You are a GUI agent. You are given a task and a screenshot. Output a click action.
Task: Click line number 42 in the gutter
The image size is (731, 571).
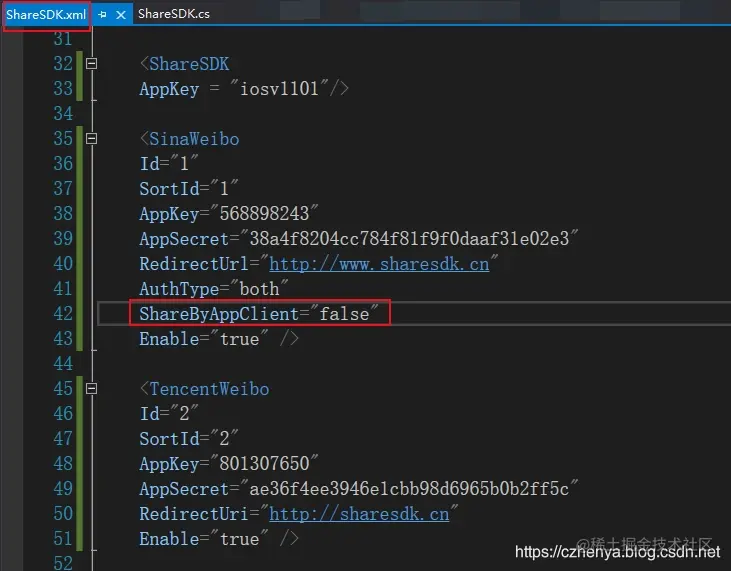pos(63,314)
